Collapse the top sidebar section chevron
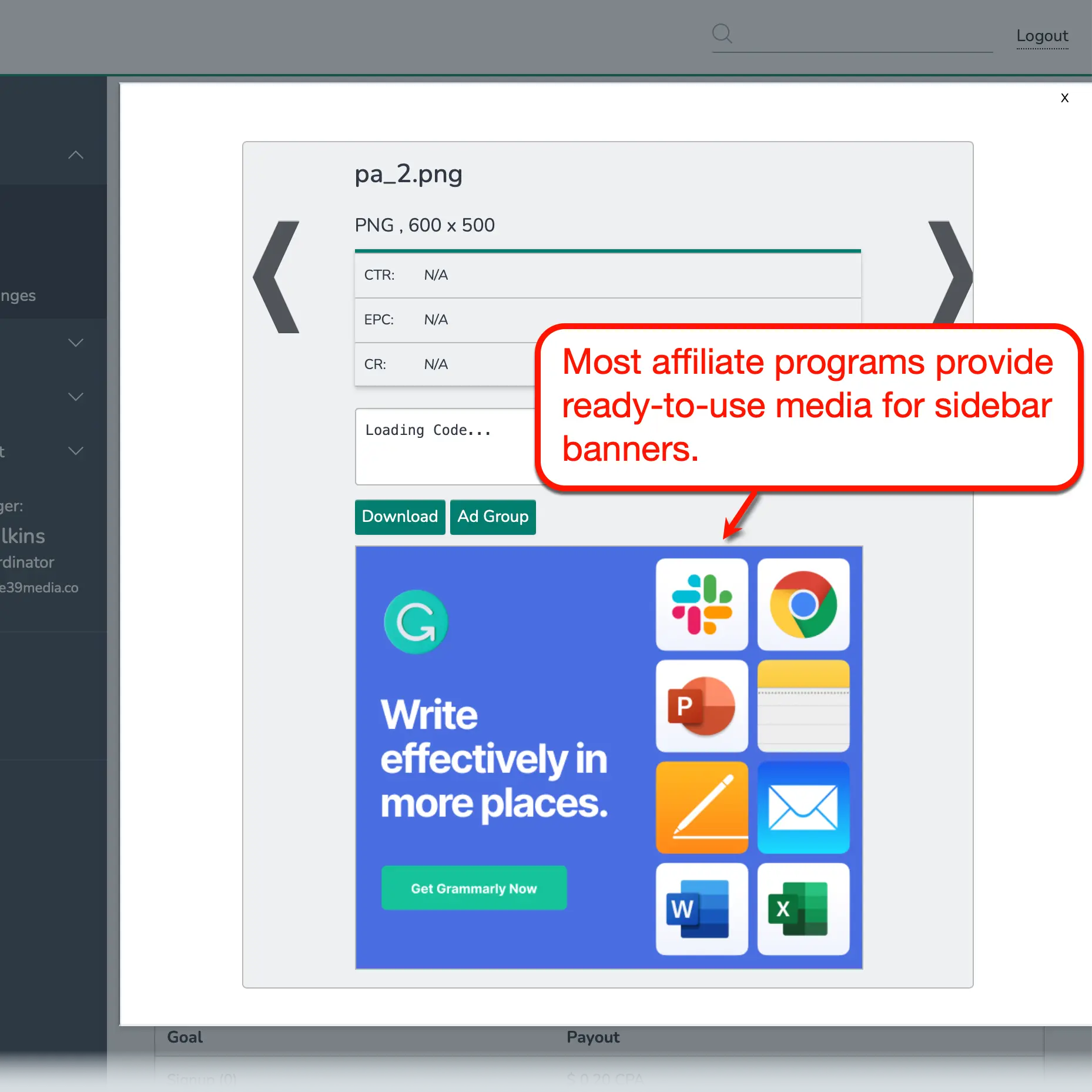The width and height of the screenshot is (1092, 1092). coord(76,155)
